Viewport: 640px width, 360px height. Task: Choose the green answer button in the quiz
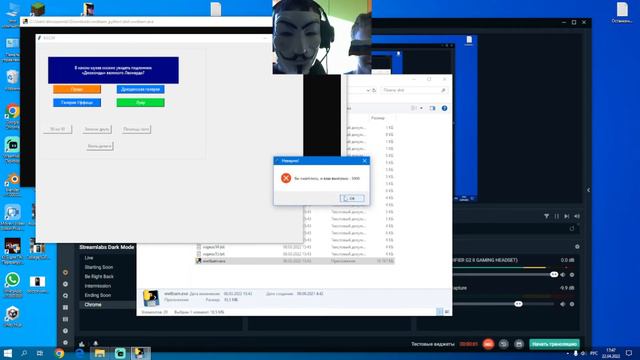[x=140, y=102]
